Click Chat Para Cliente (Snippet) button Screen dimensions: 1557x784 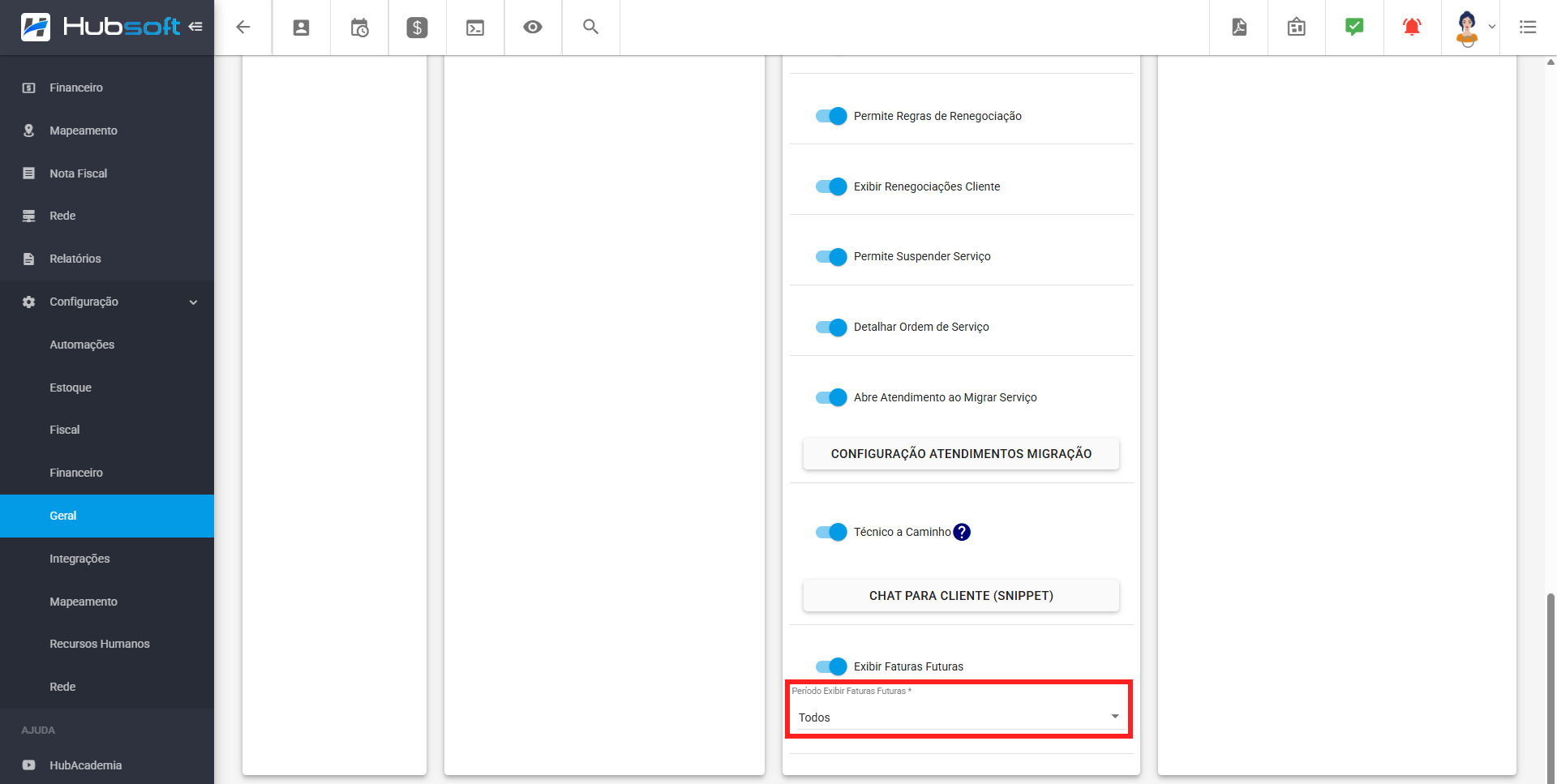(961, 596)
